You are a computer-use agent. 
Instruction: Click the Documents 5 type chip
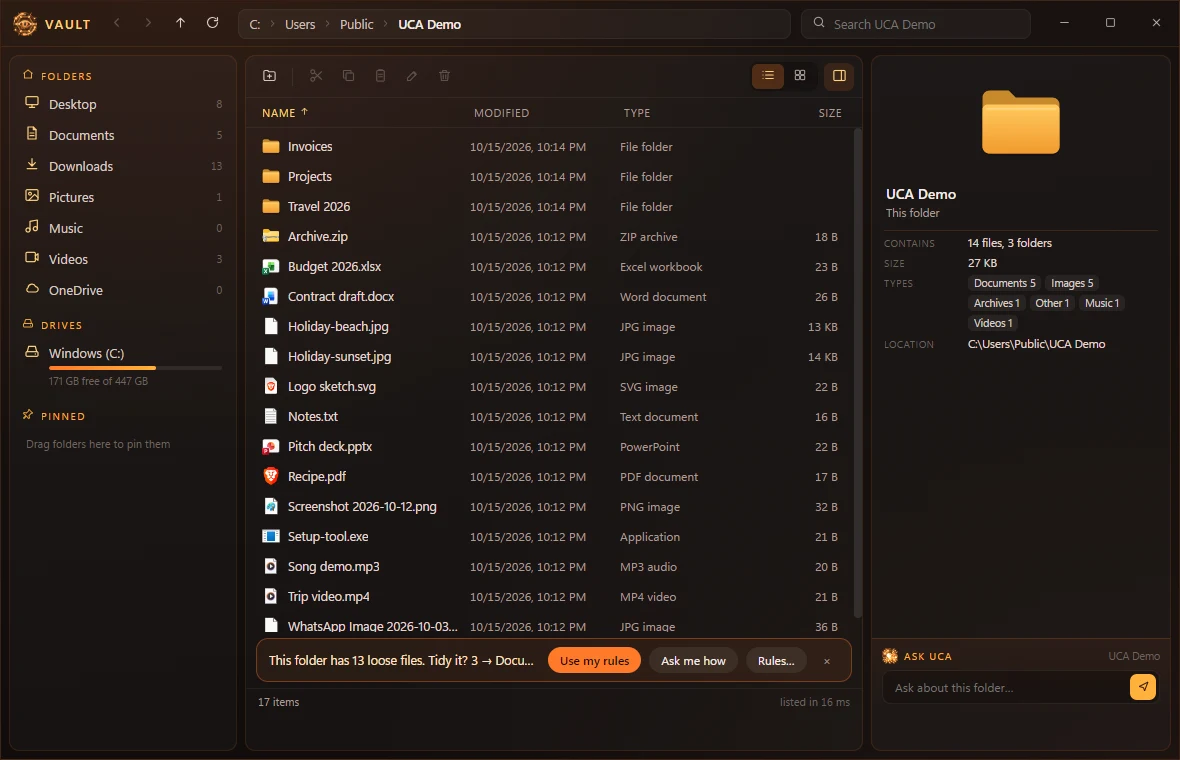[1004, 283]
